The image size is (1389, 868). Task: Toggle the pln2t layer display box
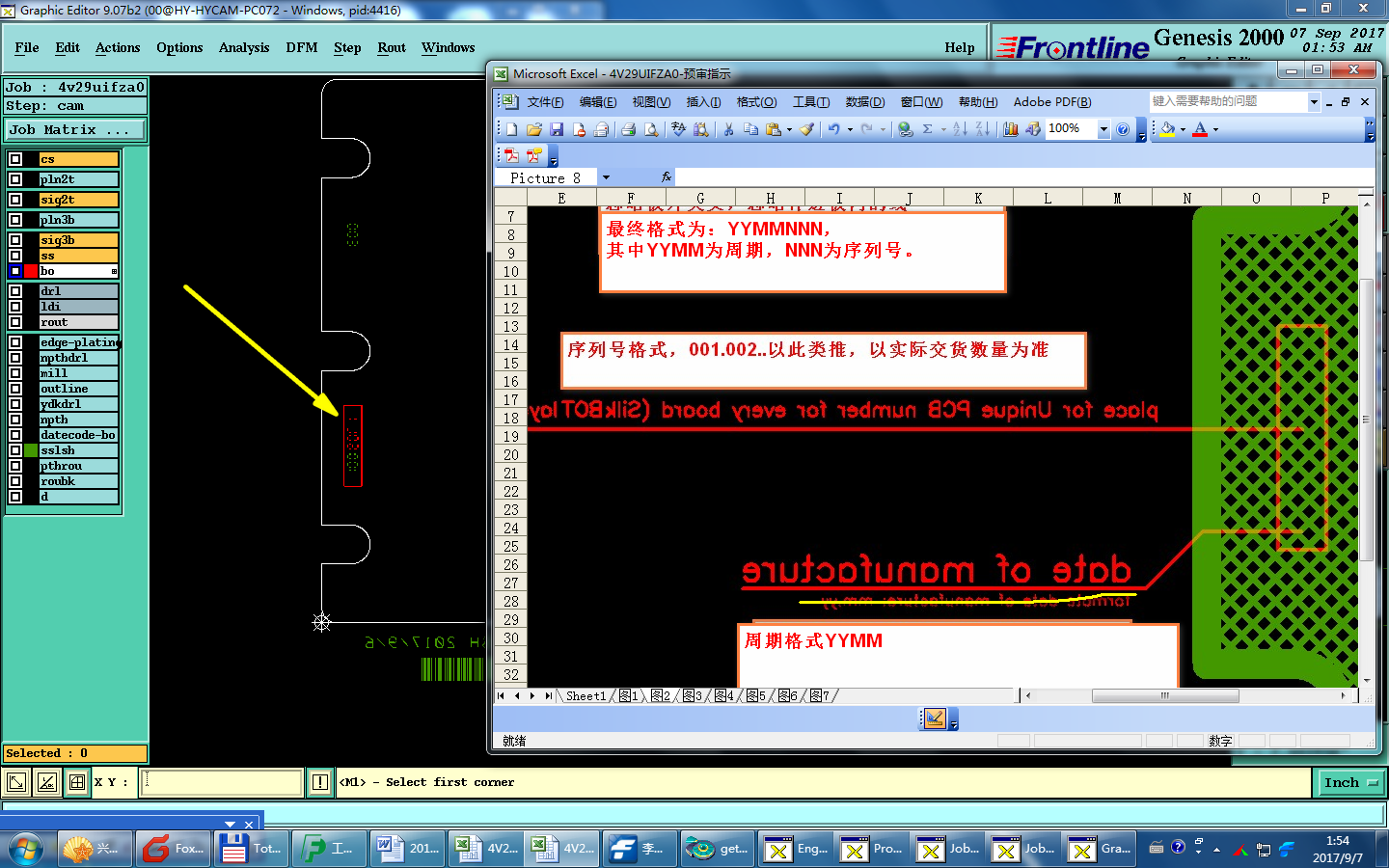tap(15, 179)
